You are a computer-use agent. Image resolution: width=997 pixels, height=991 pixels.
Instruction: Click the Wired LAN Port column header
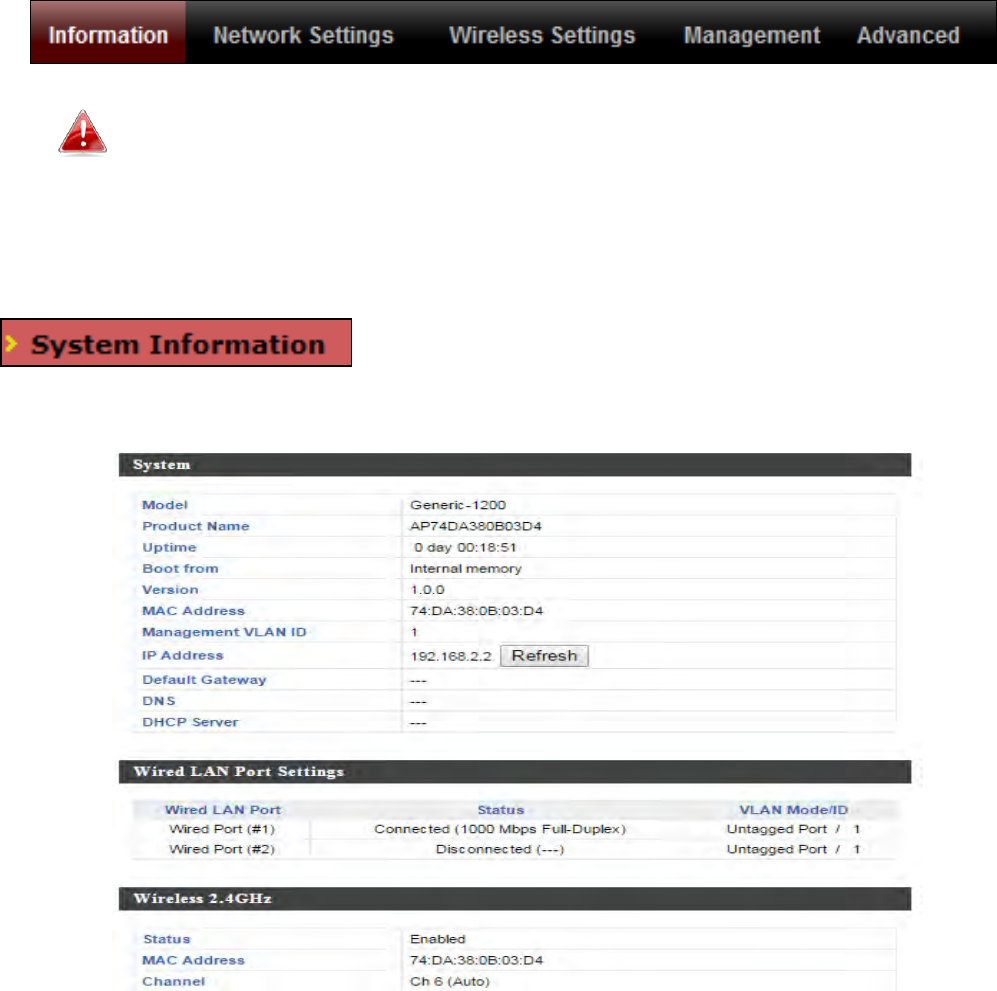pos(223,810)
